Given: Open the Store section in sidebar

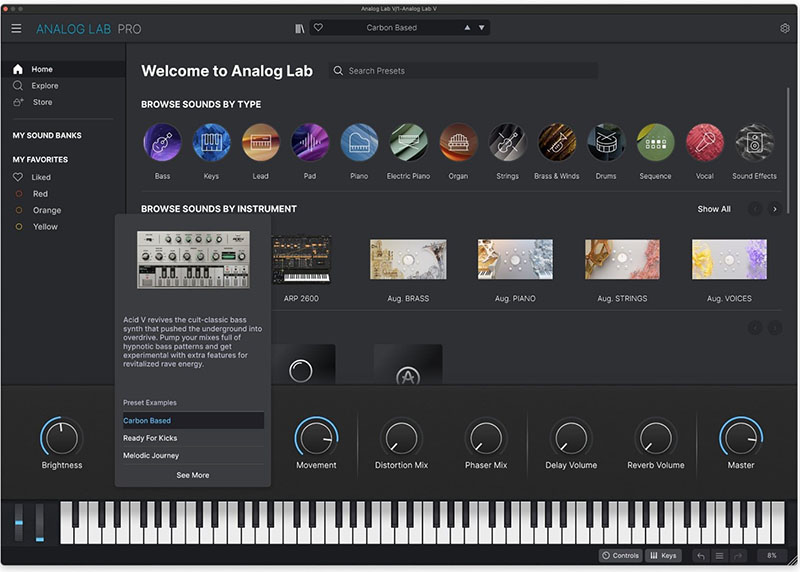Looking at the screenshot, I should coord(42,102).
